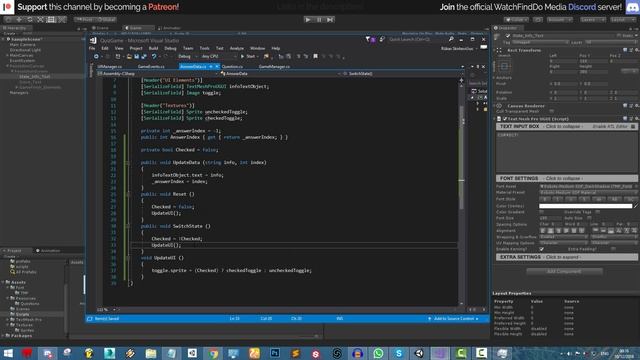Click Add to Source Control in status bar
The width and height of the screenshot is (640, 360).
tap(454, 318)
